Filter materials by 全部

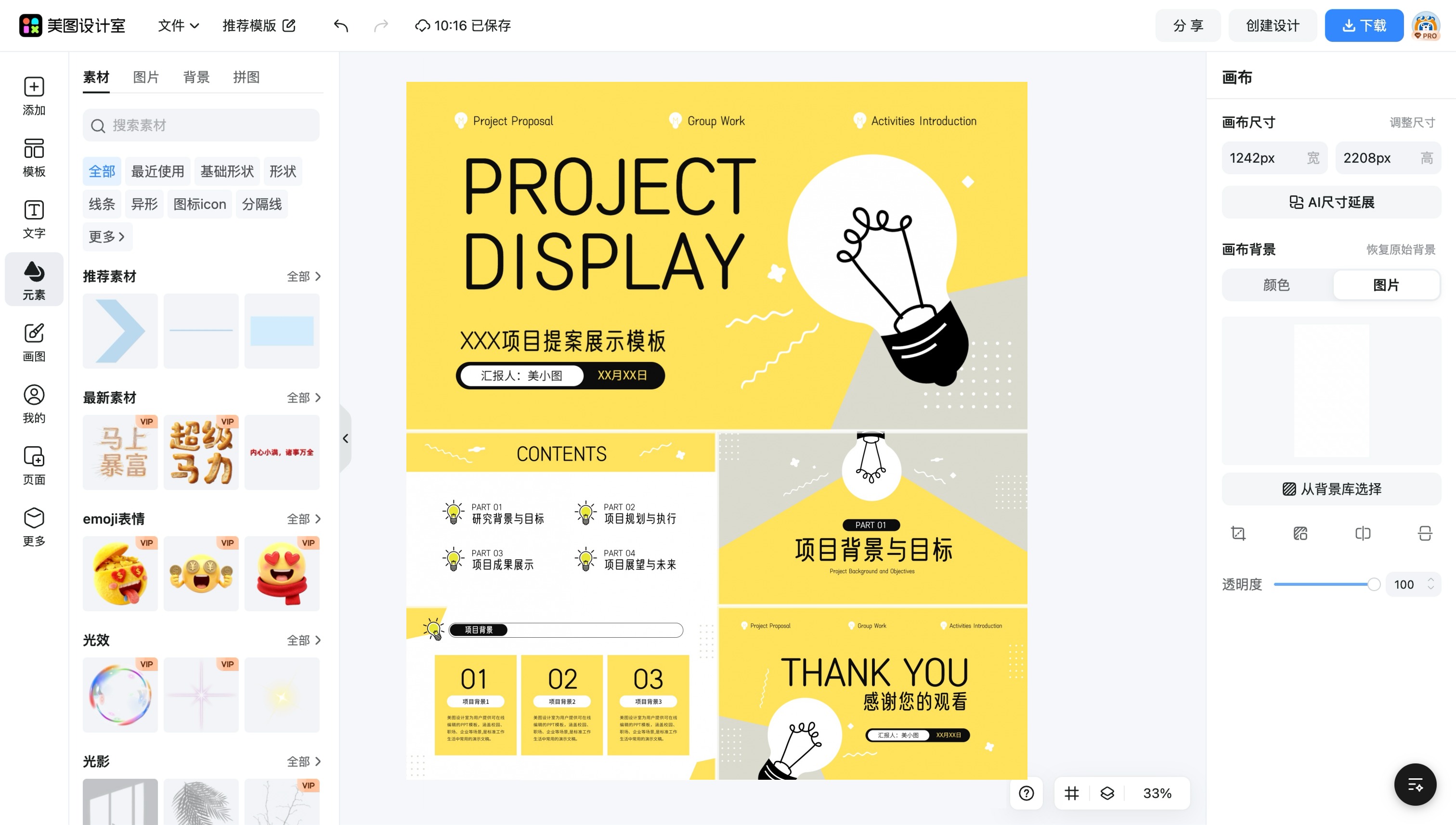(x=102, y=171)
